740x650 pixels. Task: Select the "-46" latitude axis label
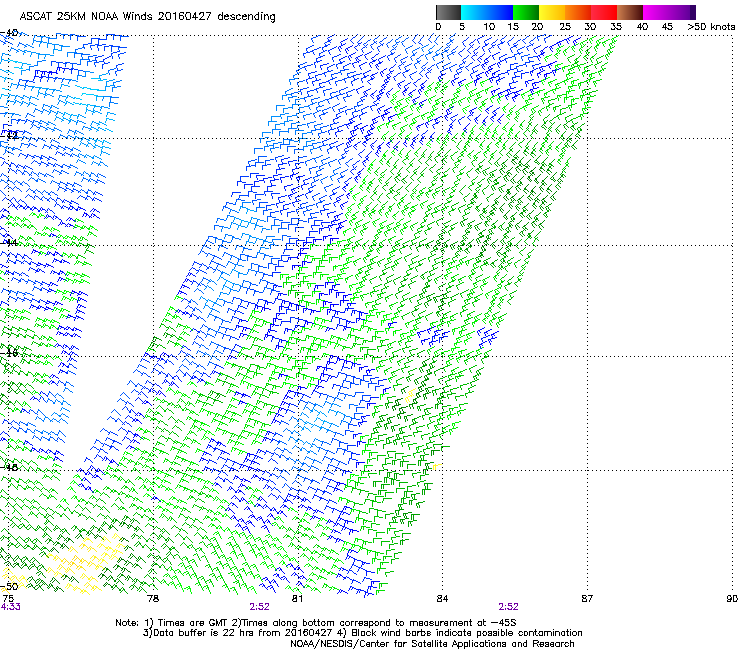coord(9,353)
